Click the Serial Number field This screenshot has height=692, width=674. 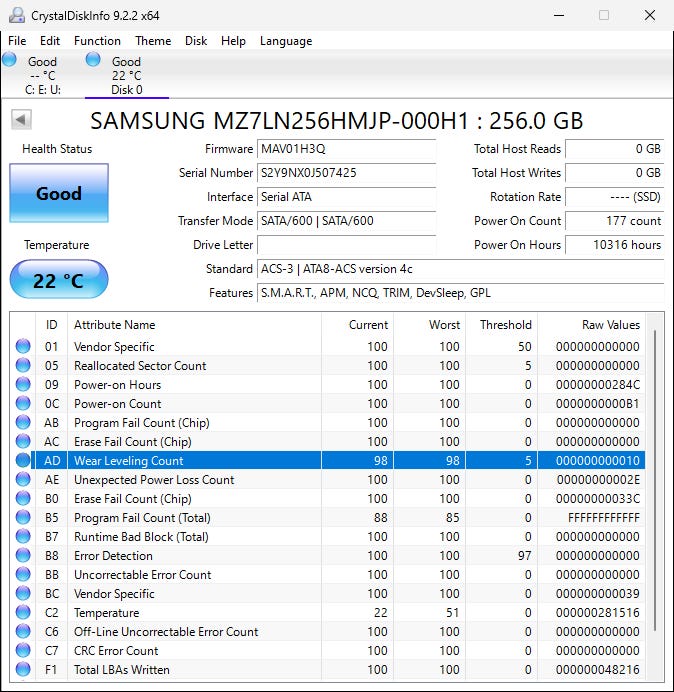(x=346, y=173)
